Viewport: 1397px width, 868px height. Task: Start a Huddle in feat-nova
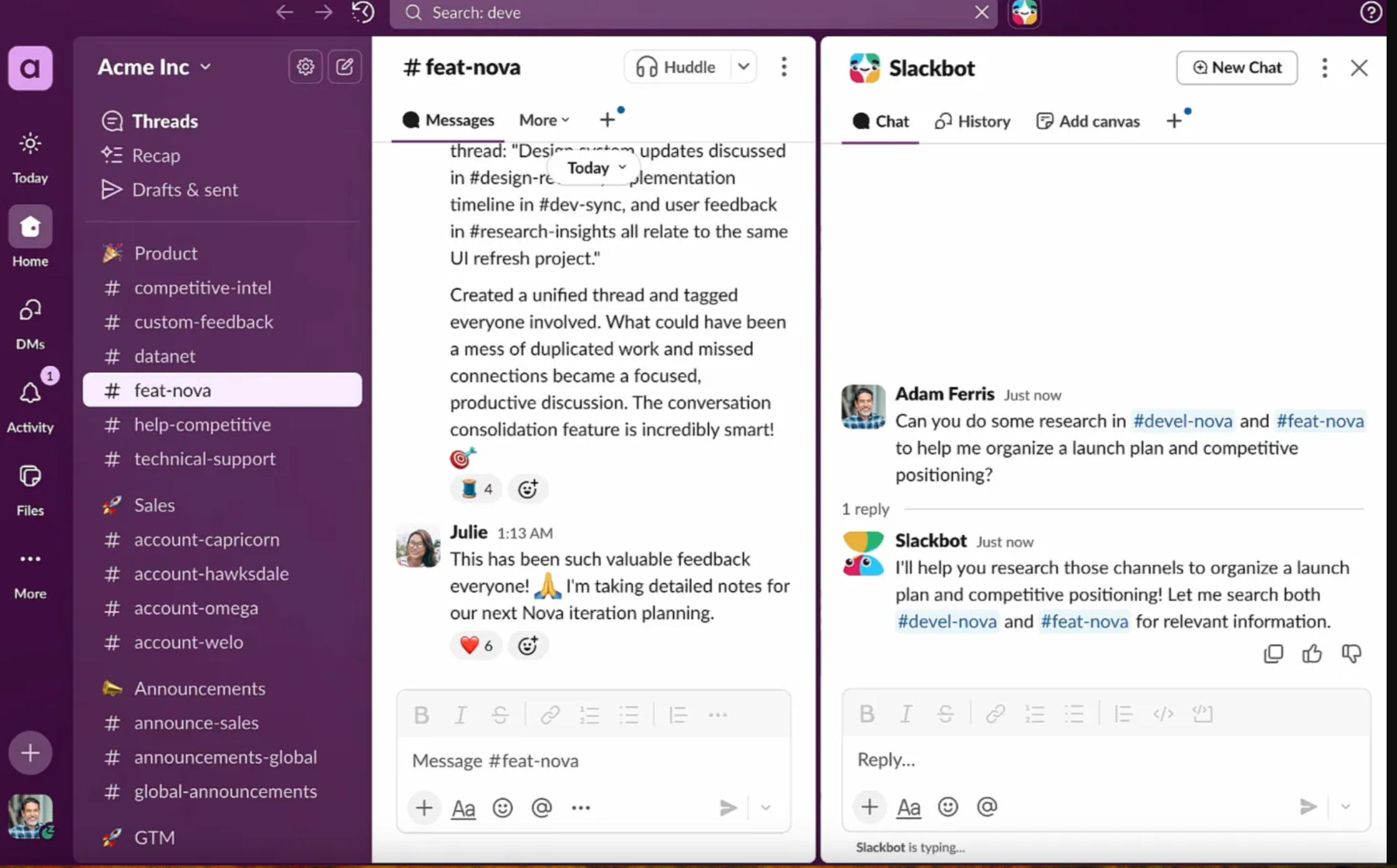(x=674, y=67)
